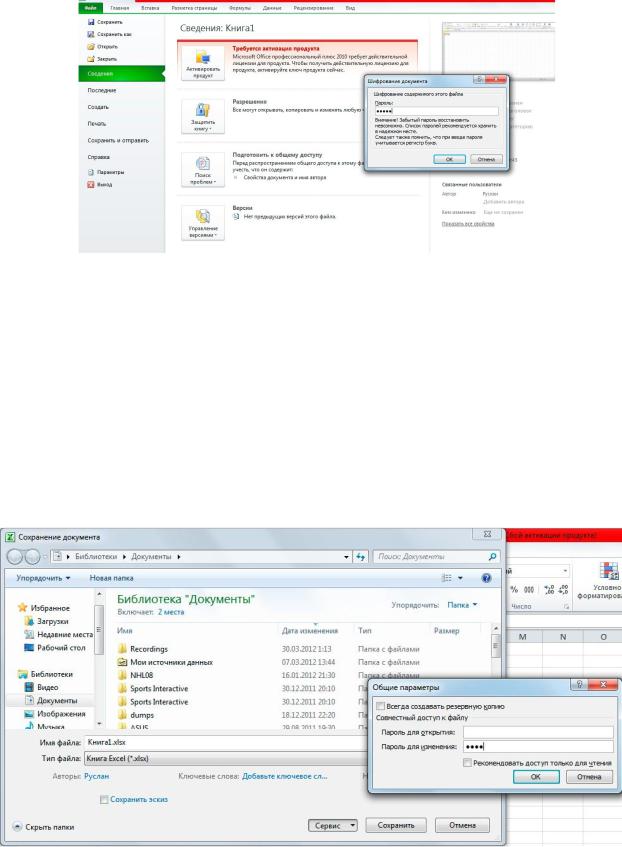The height and width of the screenshot is (847, 622).
Task: Select the Recordings folder
Action: 143,649
